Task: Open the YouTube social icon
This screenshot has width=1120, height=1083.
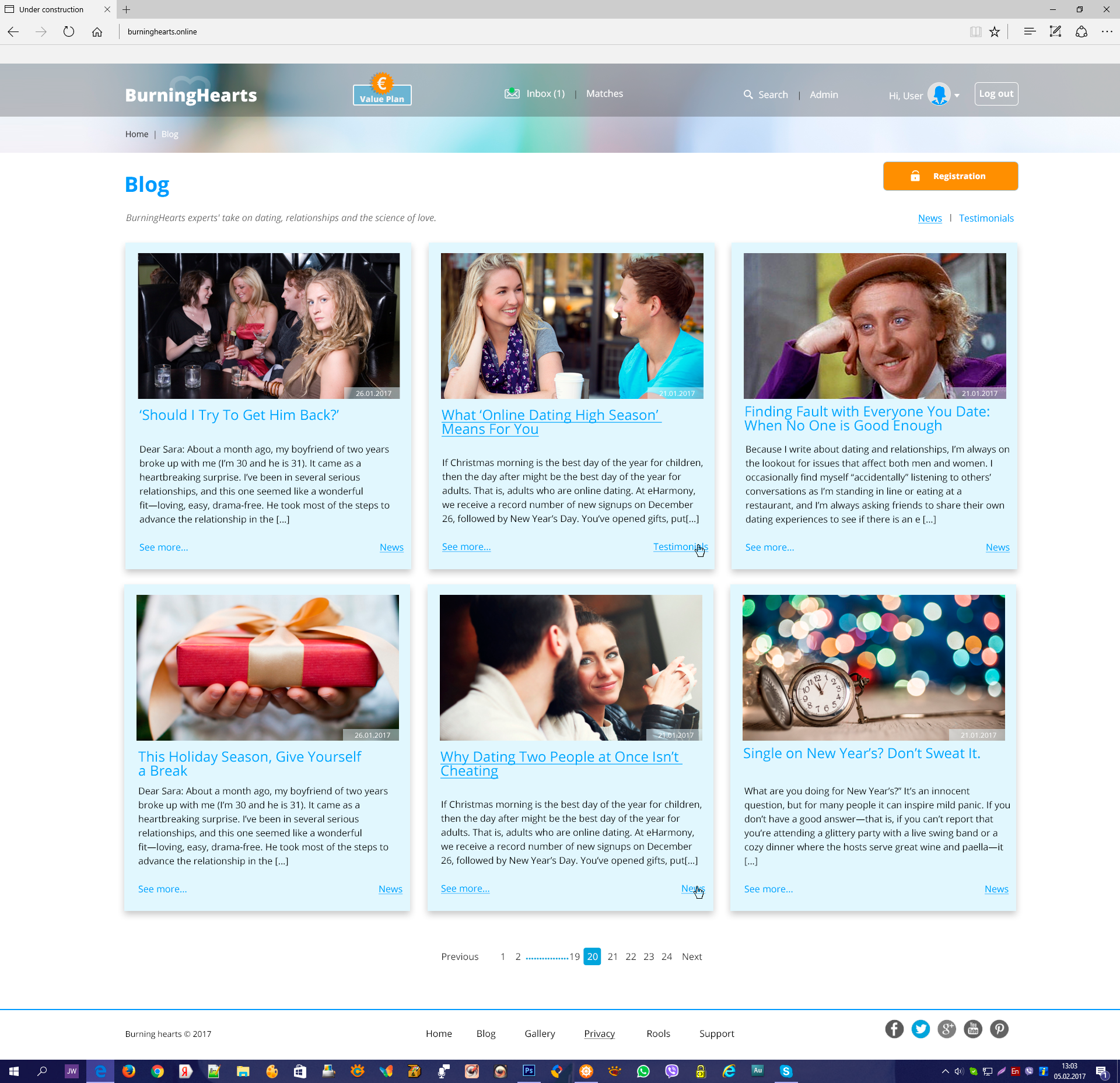Action: 972,1029
